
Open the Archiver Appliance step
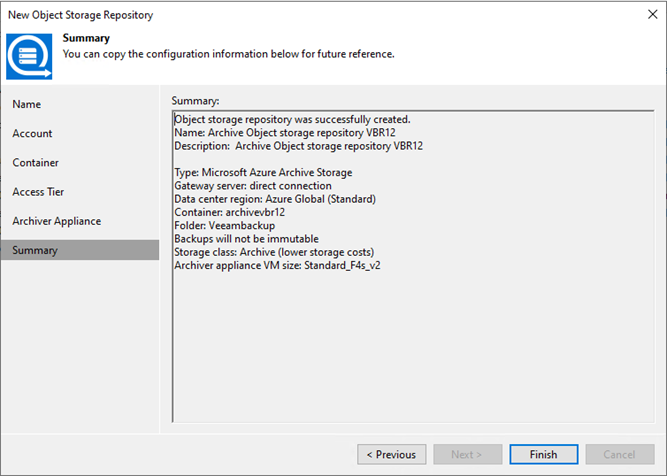click(57, 221)
